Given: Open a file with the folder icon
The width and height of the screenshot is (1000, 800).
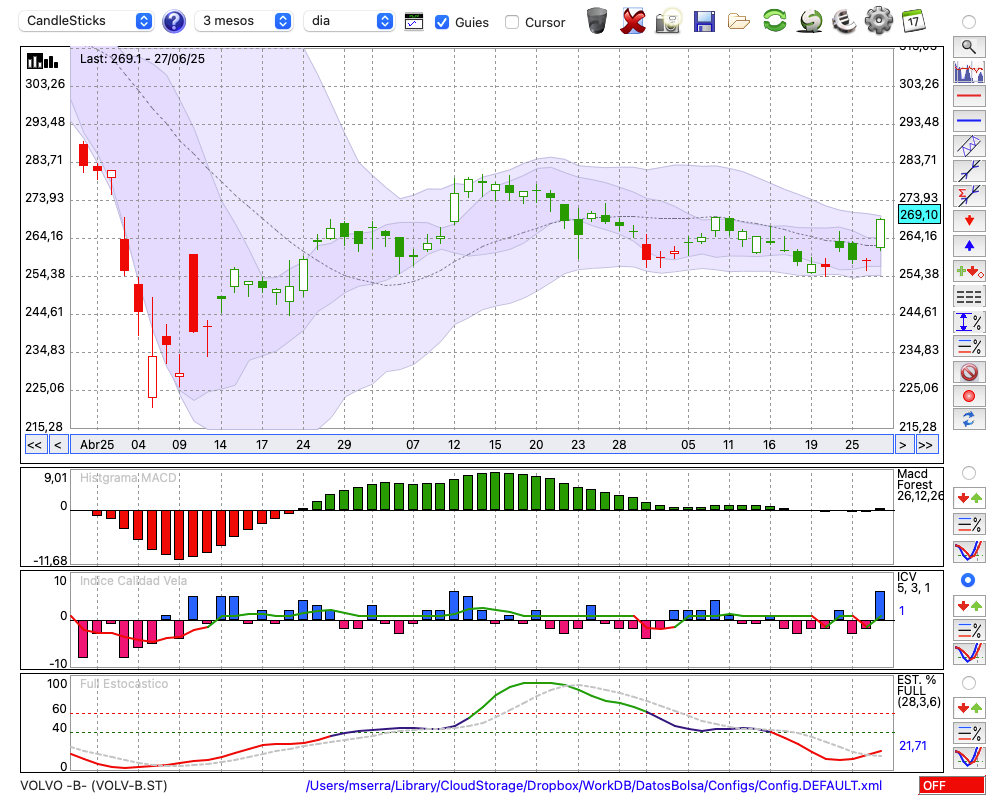Looking at the screenshot, I should pyautogui.click(x=739, y=22).
